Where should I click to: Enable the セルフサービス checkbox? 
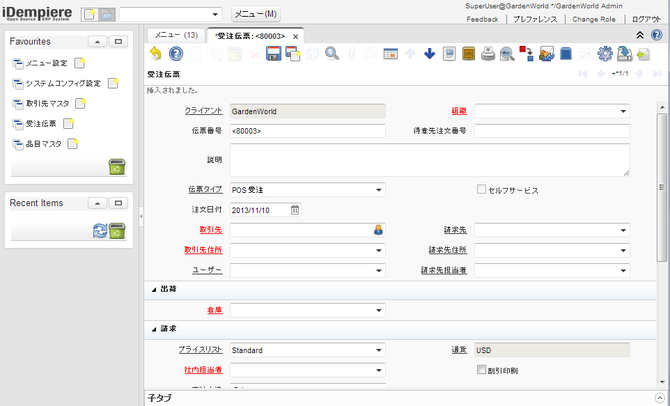point(482,189)
